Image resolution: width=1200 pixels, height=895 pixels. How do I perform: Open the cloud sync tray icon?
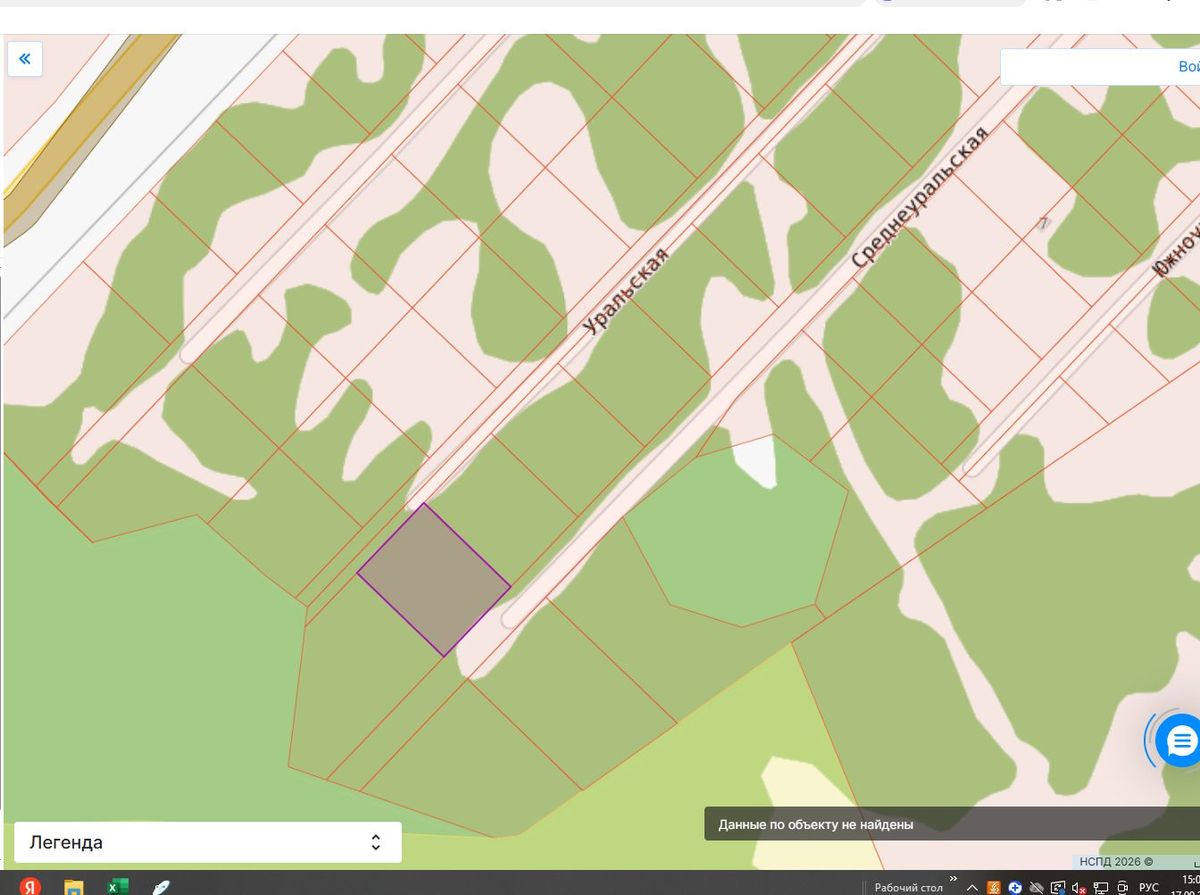[1036, 888]
